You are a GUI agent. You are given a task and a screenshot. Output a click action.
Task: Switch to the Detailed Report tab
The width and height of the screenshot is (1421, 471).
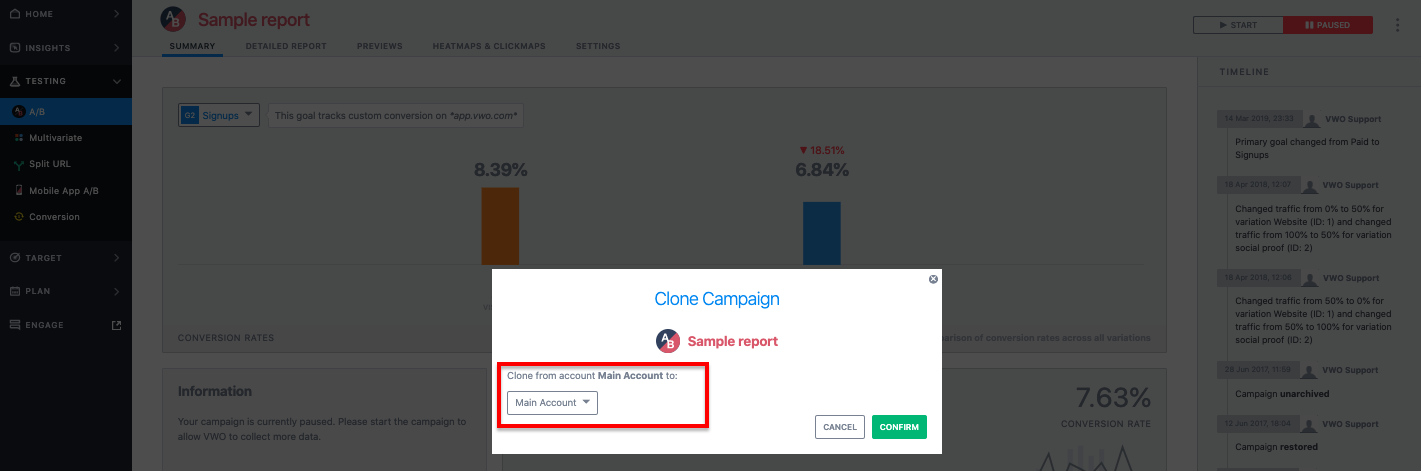(x=286, y=46)
